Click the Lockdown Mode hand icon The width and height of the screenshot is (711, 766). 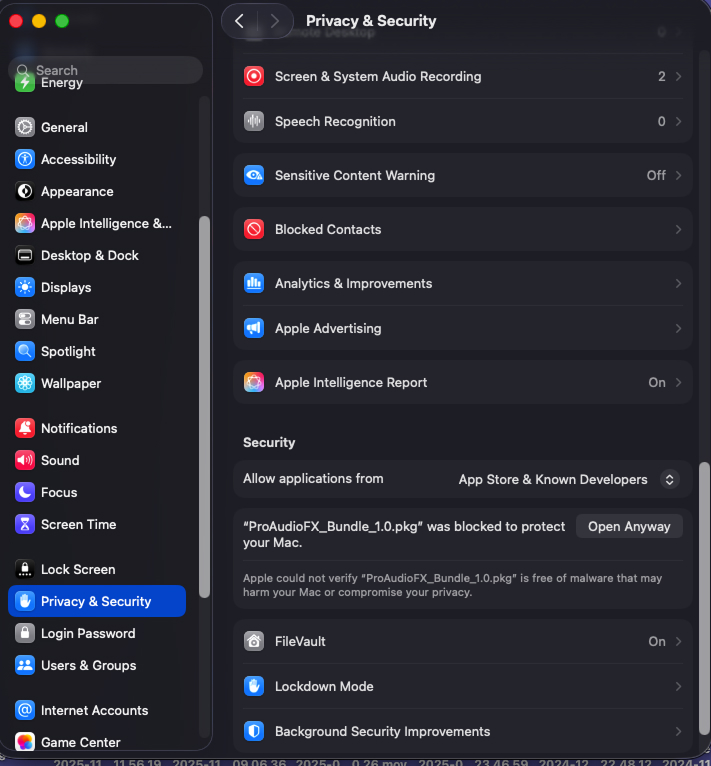pos(254,687)
